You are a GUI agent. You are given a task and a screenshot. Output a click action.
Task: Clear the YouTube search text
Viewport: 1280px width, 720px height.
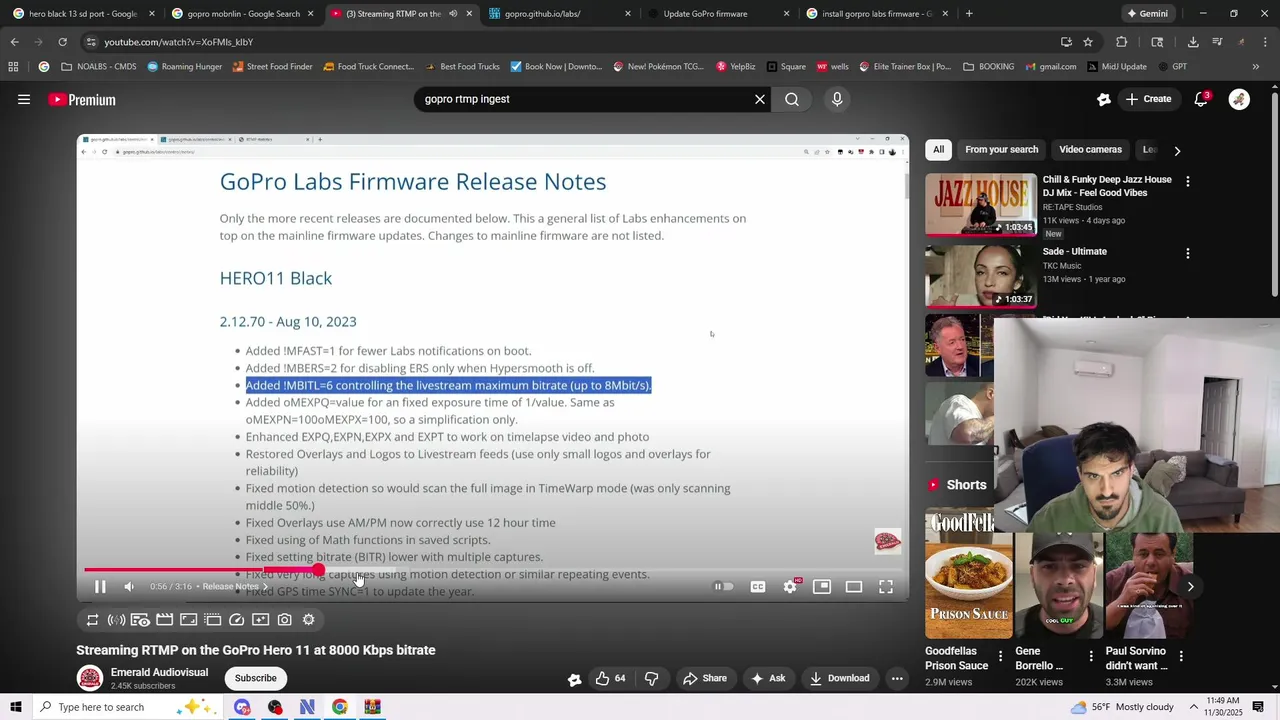click(760, 99)
